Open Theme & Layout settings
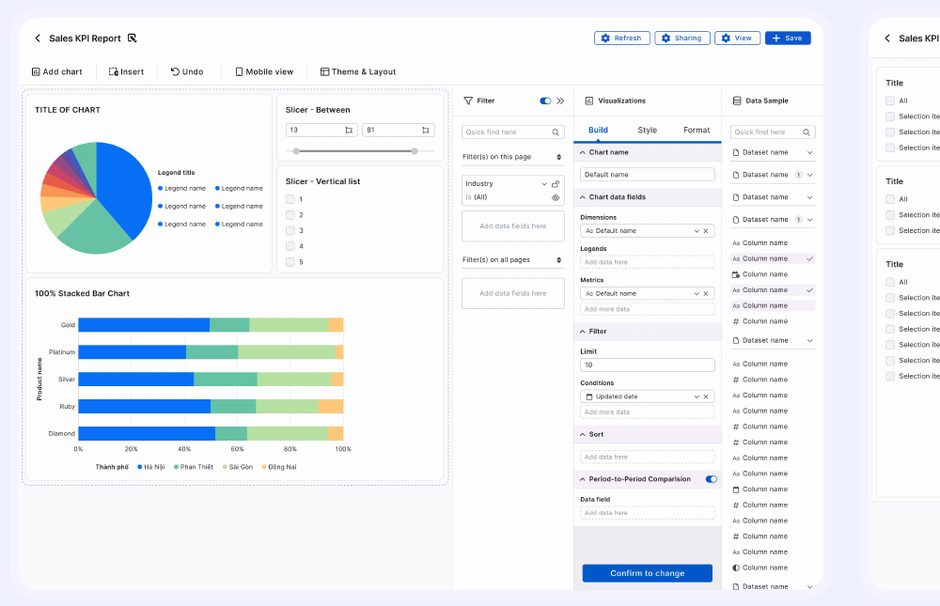 tap(358, 71)
